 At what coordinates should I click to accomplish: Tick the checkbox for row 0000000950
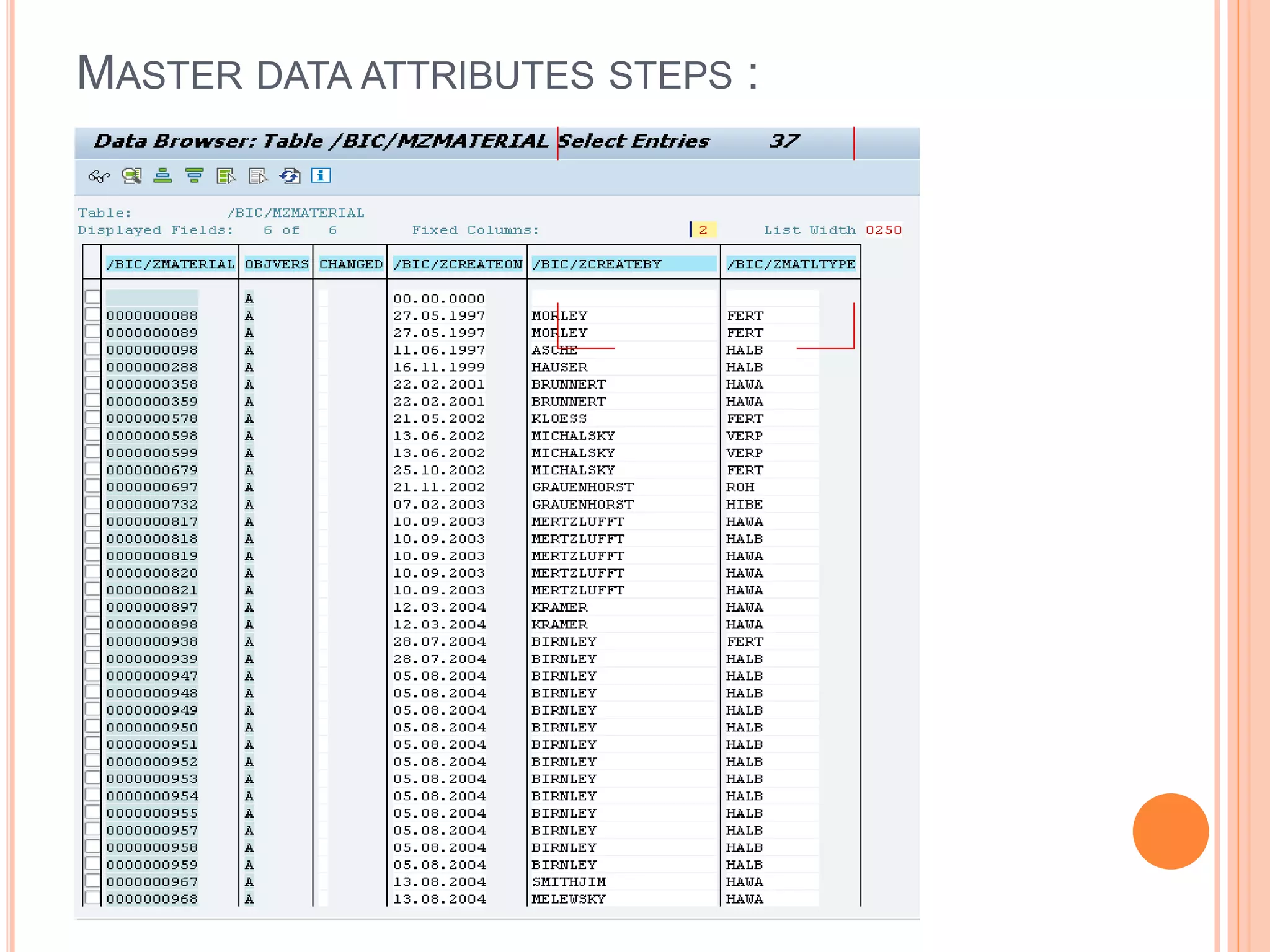(x=92, y=726)
